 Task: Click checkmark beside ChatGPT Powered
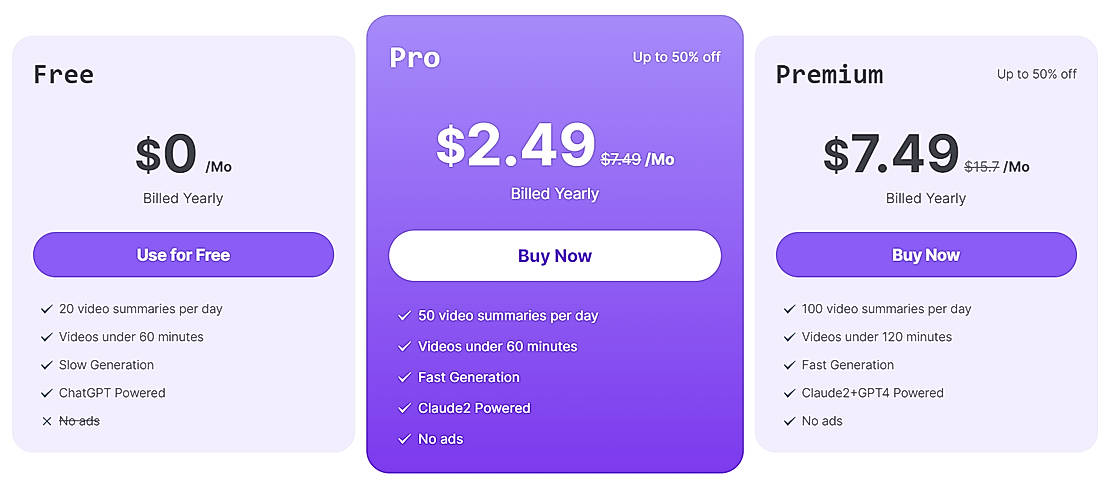(x=47, y=393)
